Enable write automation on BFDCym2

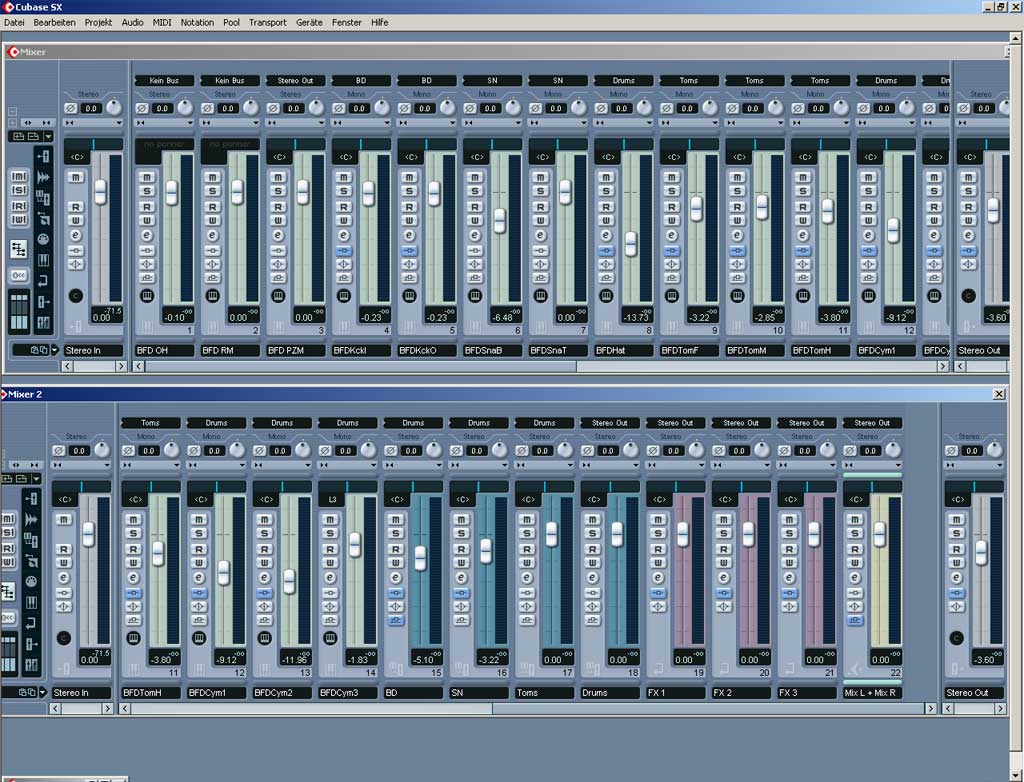click(x=264, y=562)
